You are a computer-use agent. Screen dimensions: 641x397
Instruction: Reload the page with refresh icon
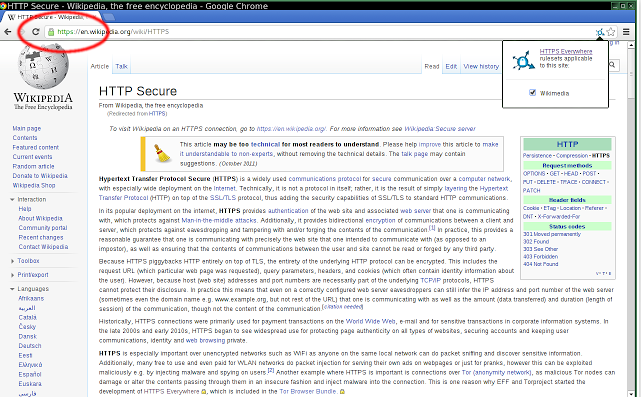36,31
